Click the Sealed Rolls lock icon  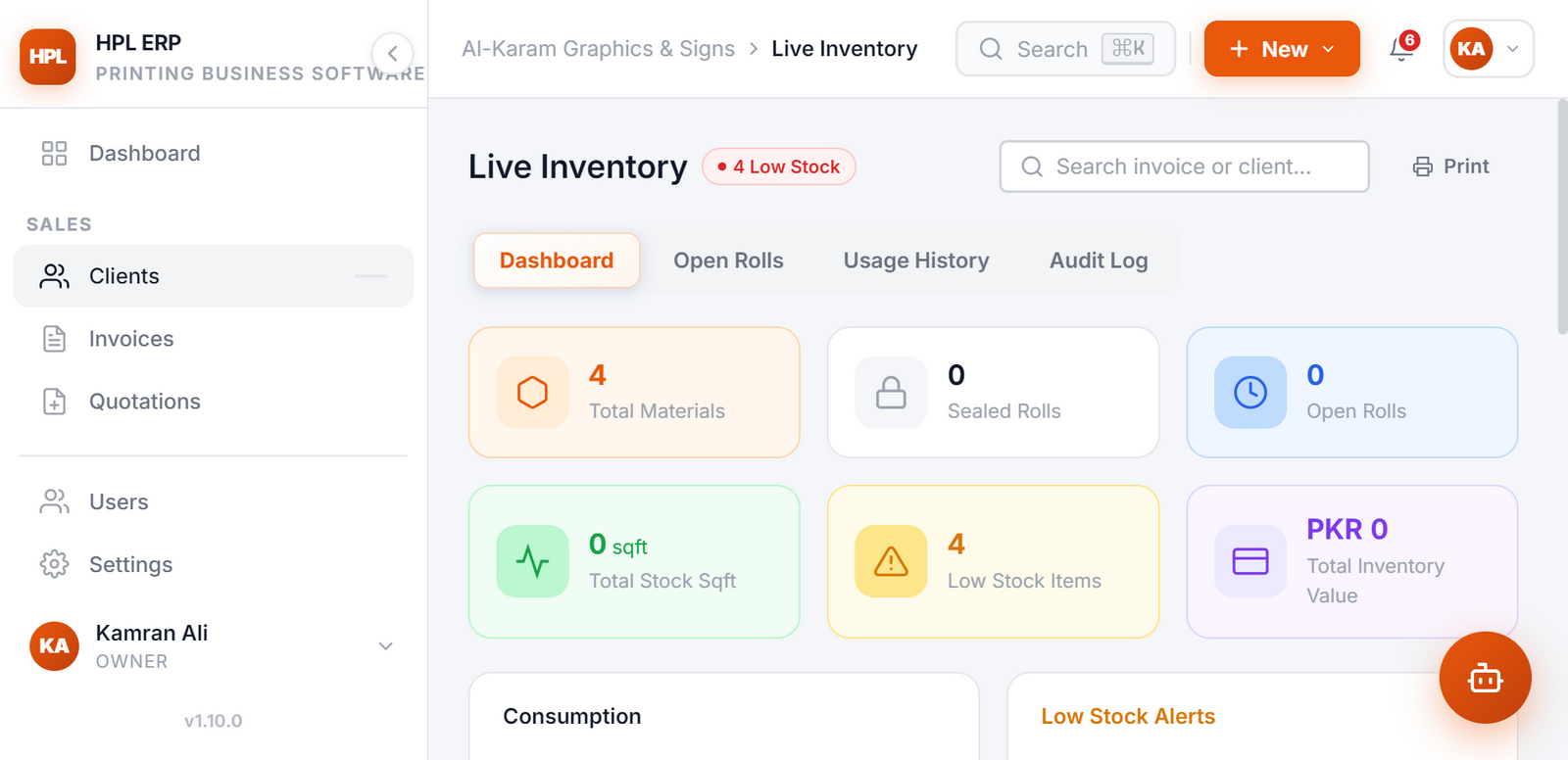pos(891,392)
